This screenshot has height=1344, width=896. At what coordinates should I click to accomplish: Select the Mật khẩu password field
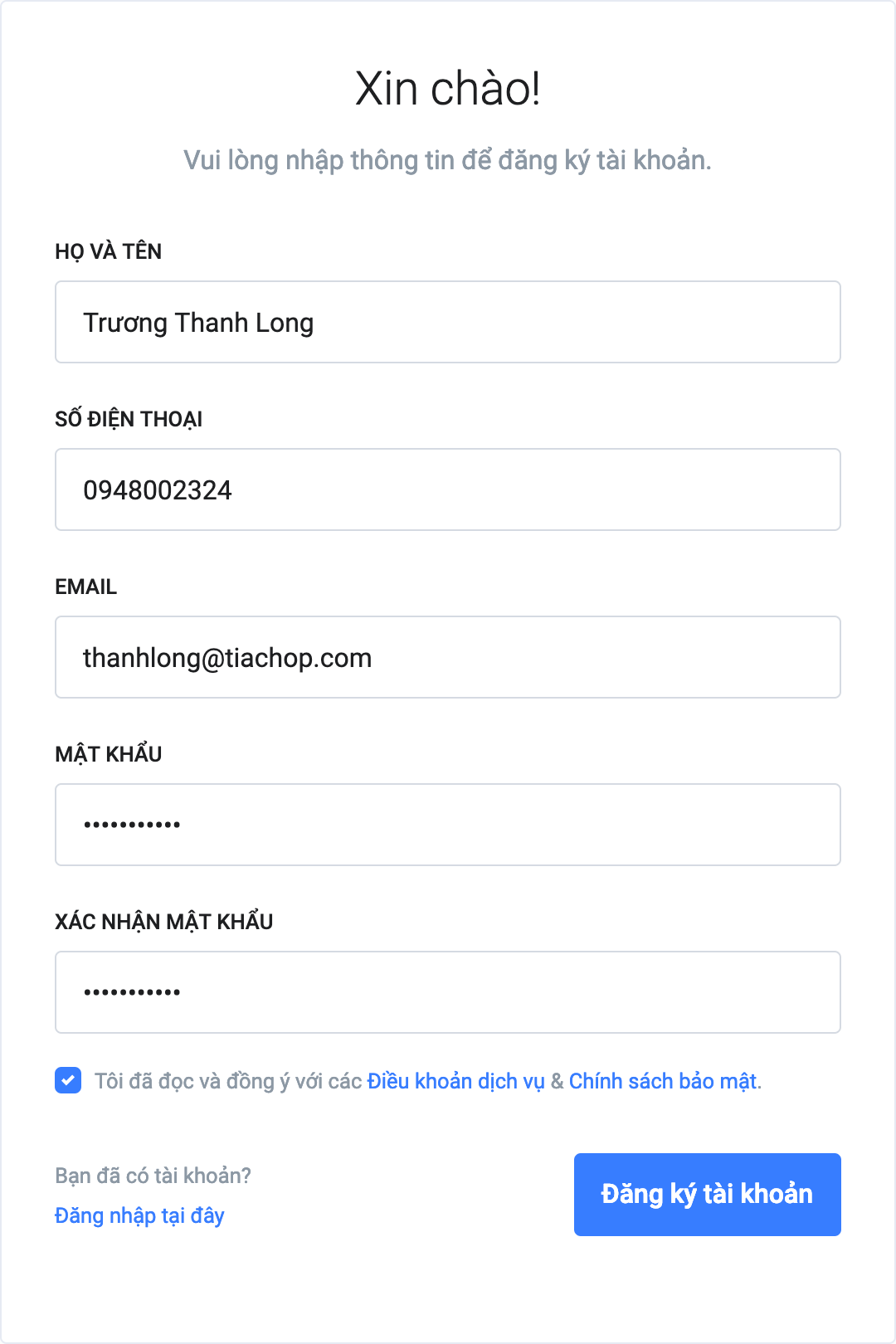click(x=448, y=825)
